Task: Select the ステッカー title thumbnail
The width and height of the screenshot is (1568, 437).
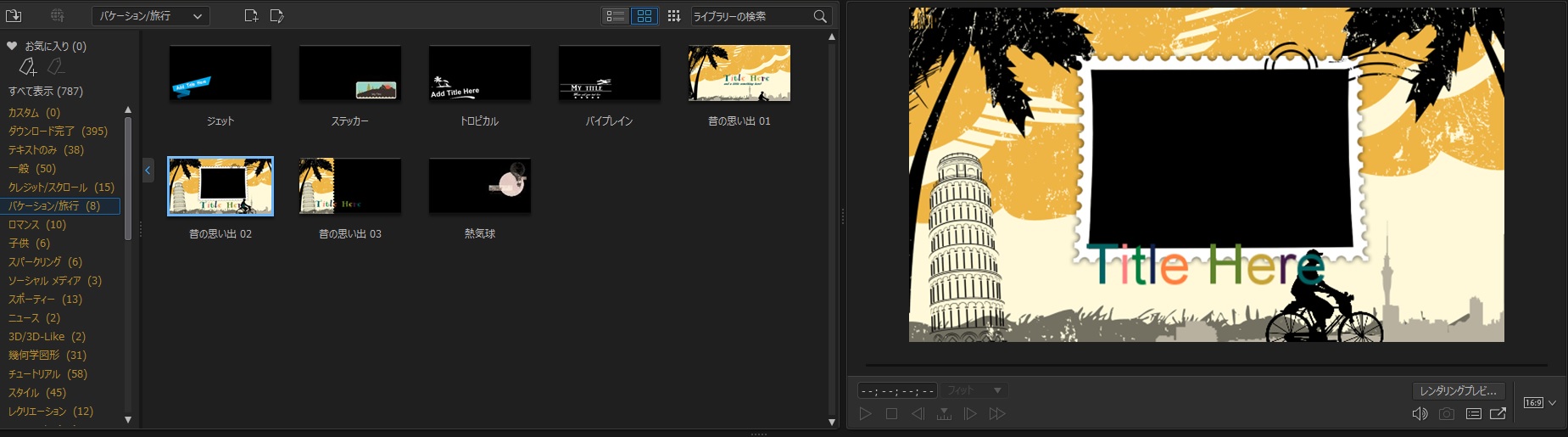Action: pyautogui.click(x=350, y=73)
